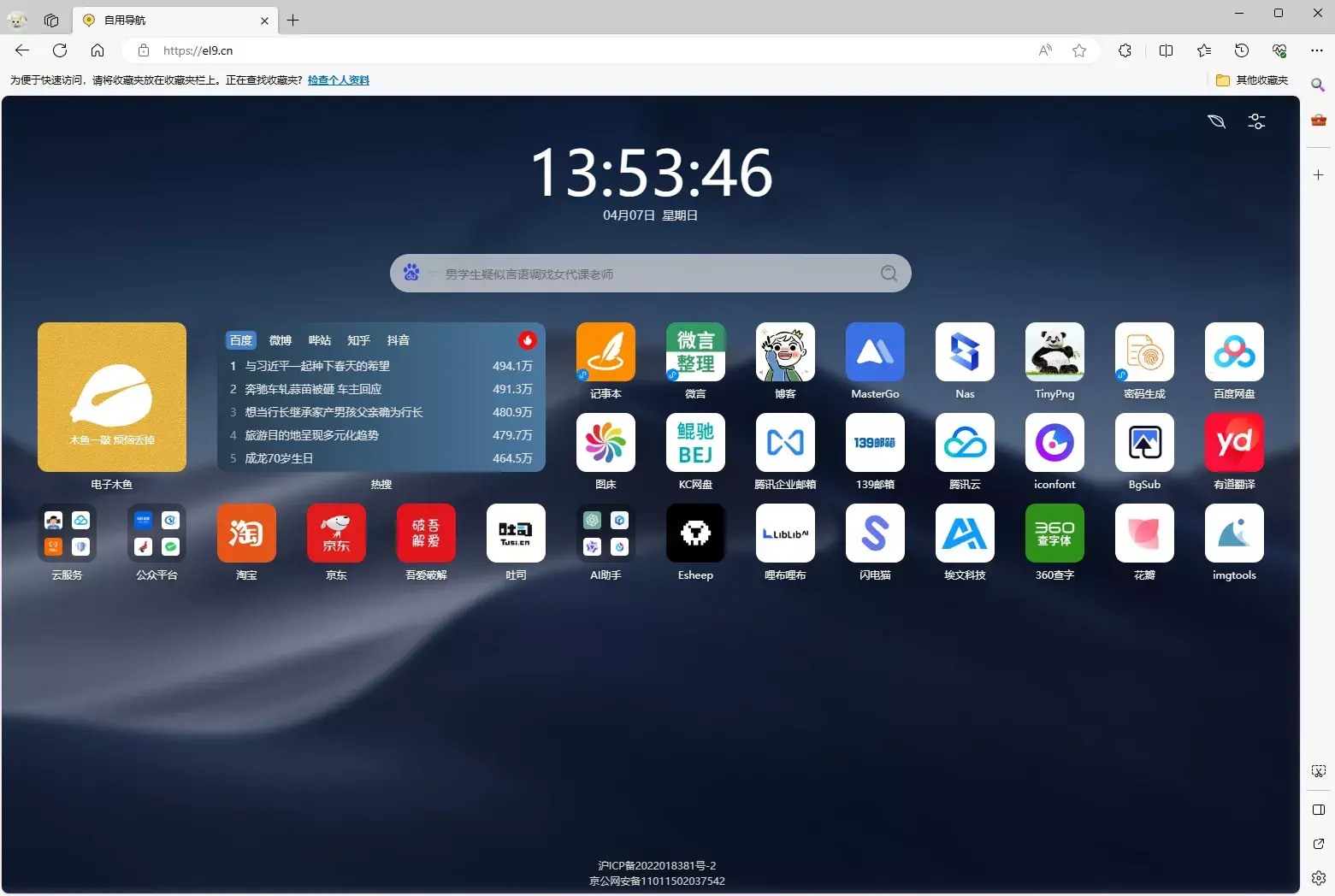Open the Esheep black icon
Viewport: 1335px width, 896px height.
coord(695,533)
